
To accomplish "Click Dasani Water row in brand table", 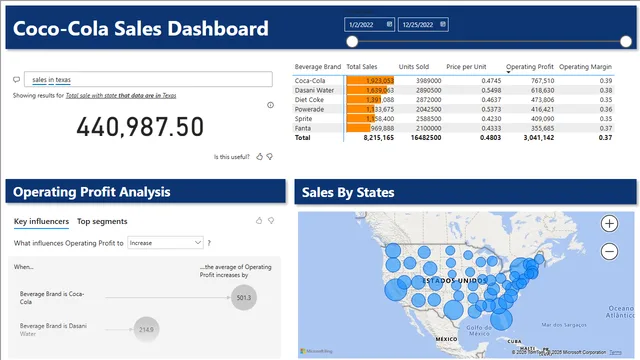I will pos(453,90).
